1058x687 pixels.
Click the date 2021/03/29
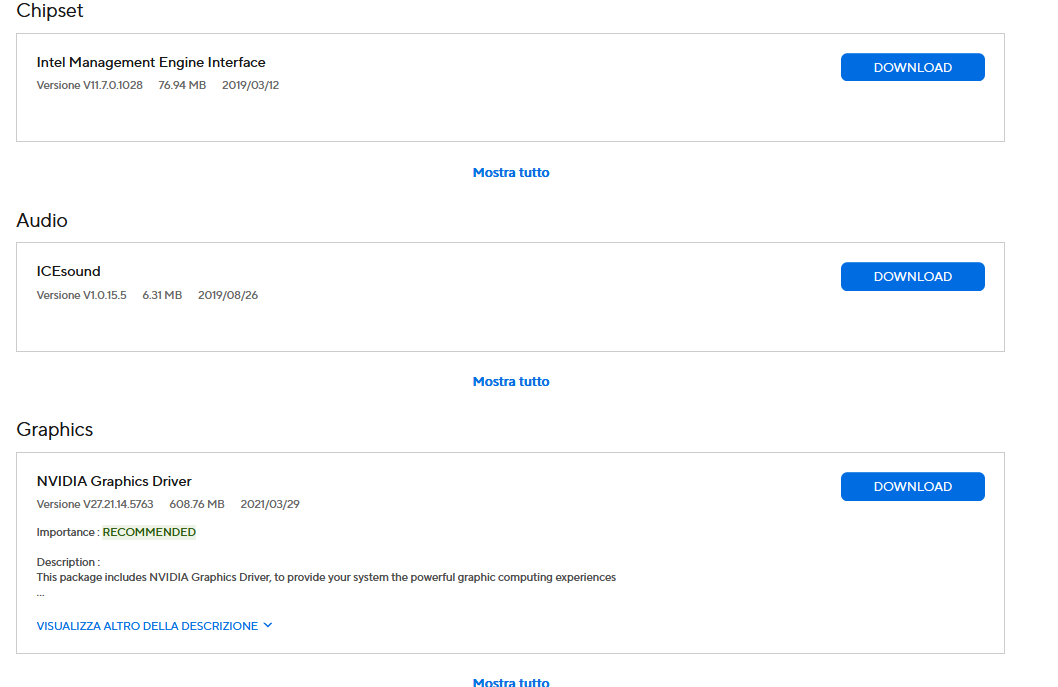coord(270,504)
